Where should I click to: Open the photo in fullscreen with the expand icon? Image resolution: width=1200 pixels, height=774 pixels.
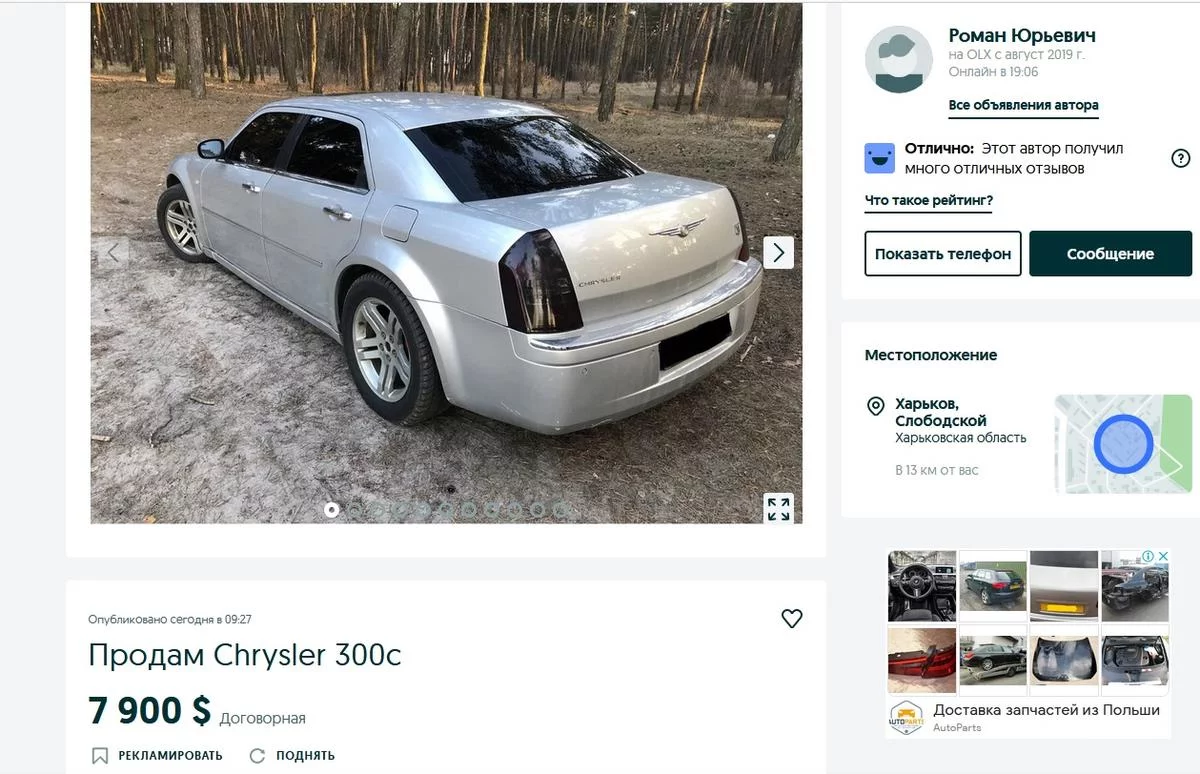click(x=778, y=508)
